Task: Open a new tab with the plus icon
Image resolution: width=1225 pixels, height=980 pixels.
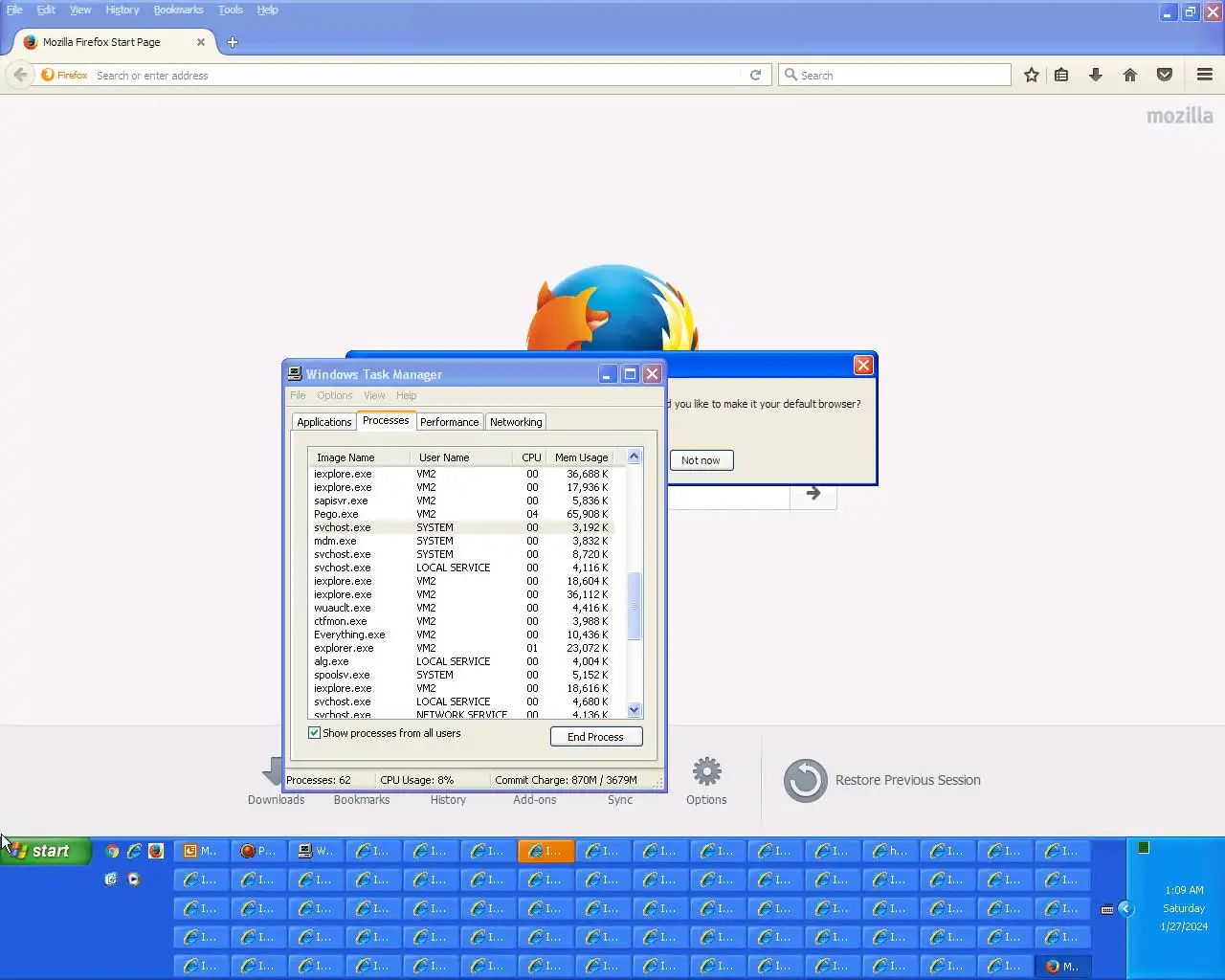Action: [233, 42]
